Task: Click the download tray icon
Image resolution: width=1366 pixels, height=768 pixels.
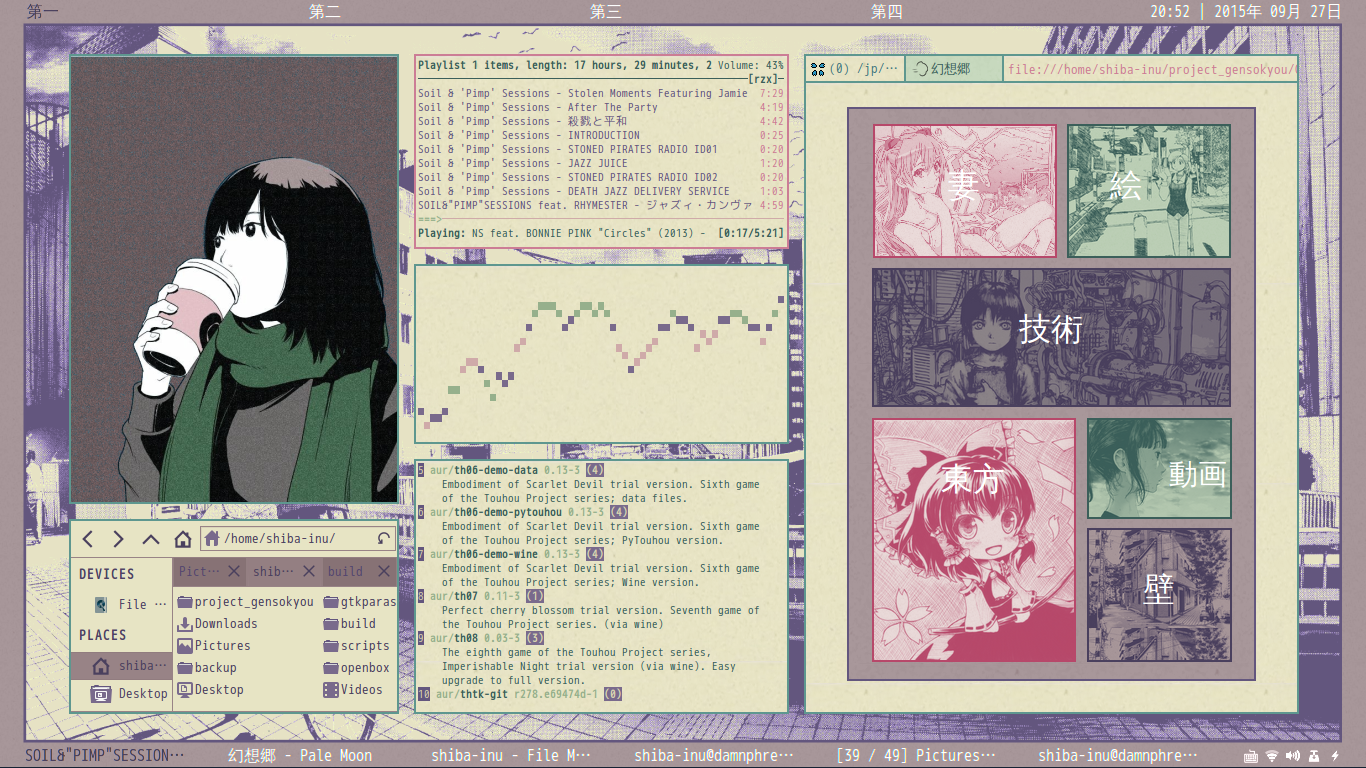Action: [x=1314, y=756]
